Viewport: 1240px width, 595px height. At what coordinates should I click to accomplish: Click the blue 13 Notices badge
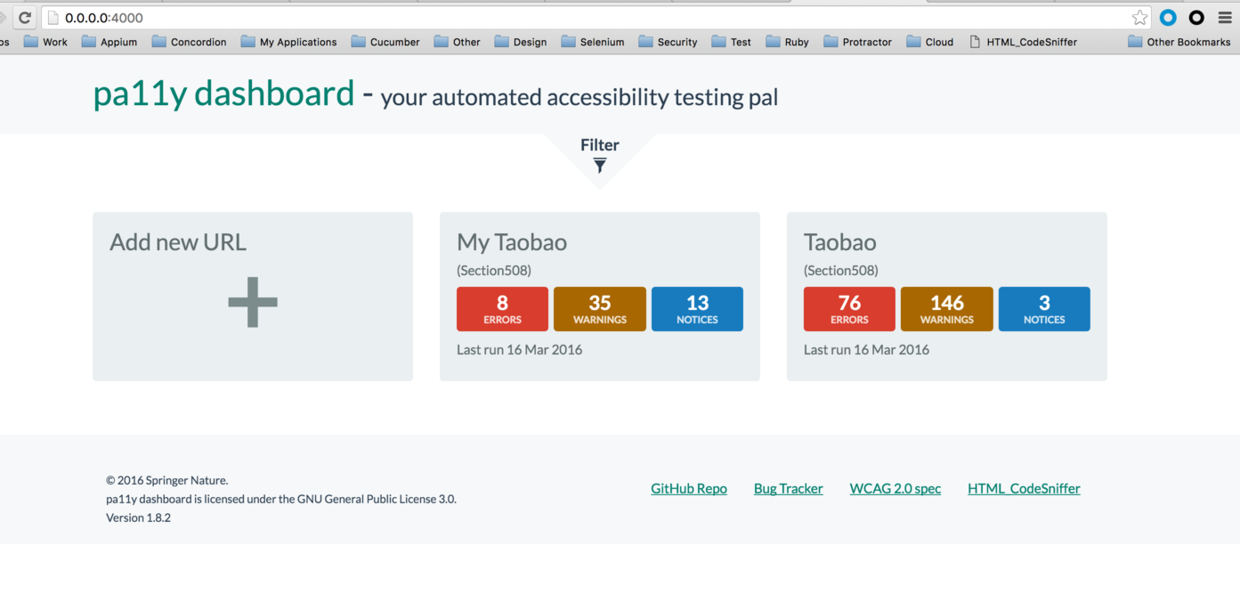[697, 309]
